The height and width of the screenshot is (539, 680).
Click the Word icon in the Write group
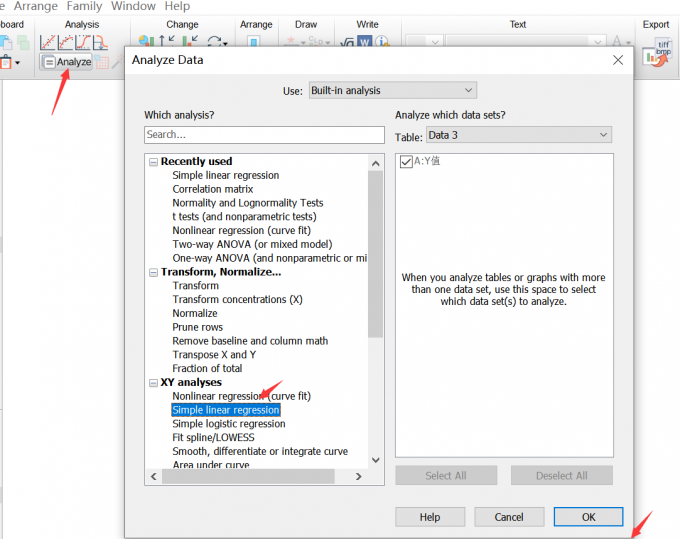(x=365, y=42)
